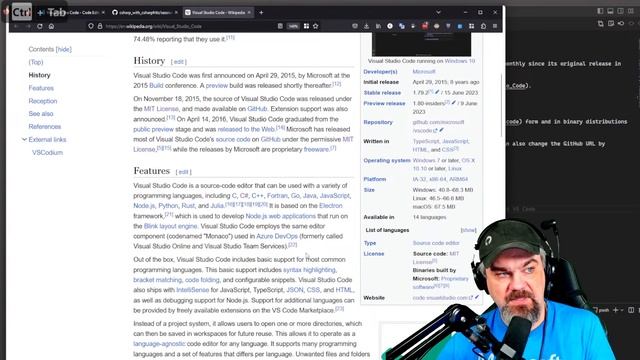Edit the Features section
The height and width of the screenshot is (360, 640).
coord(183,172)
